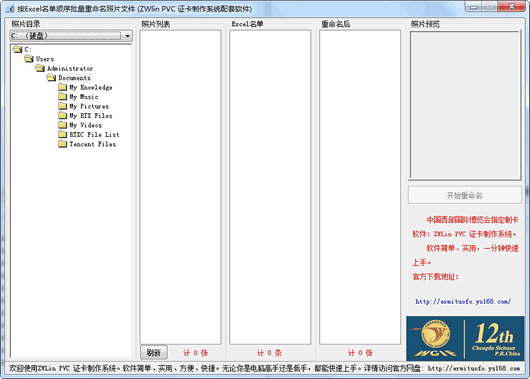
Task: Click the Tencent Files folder name
Action: pos(93,144)
